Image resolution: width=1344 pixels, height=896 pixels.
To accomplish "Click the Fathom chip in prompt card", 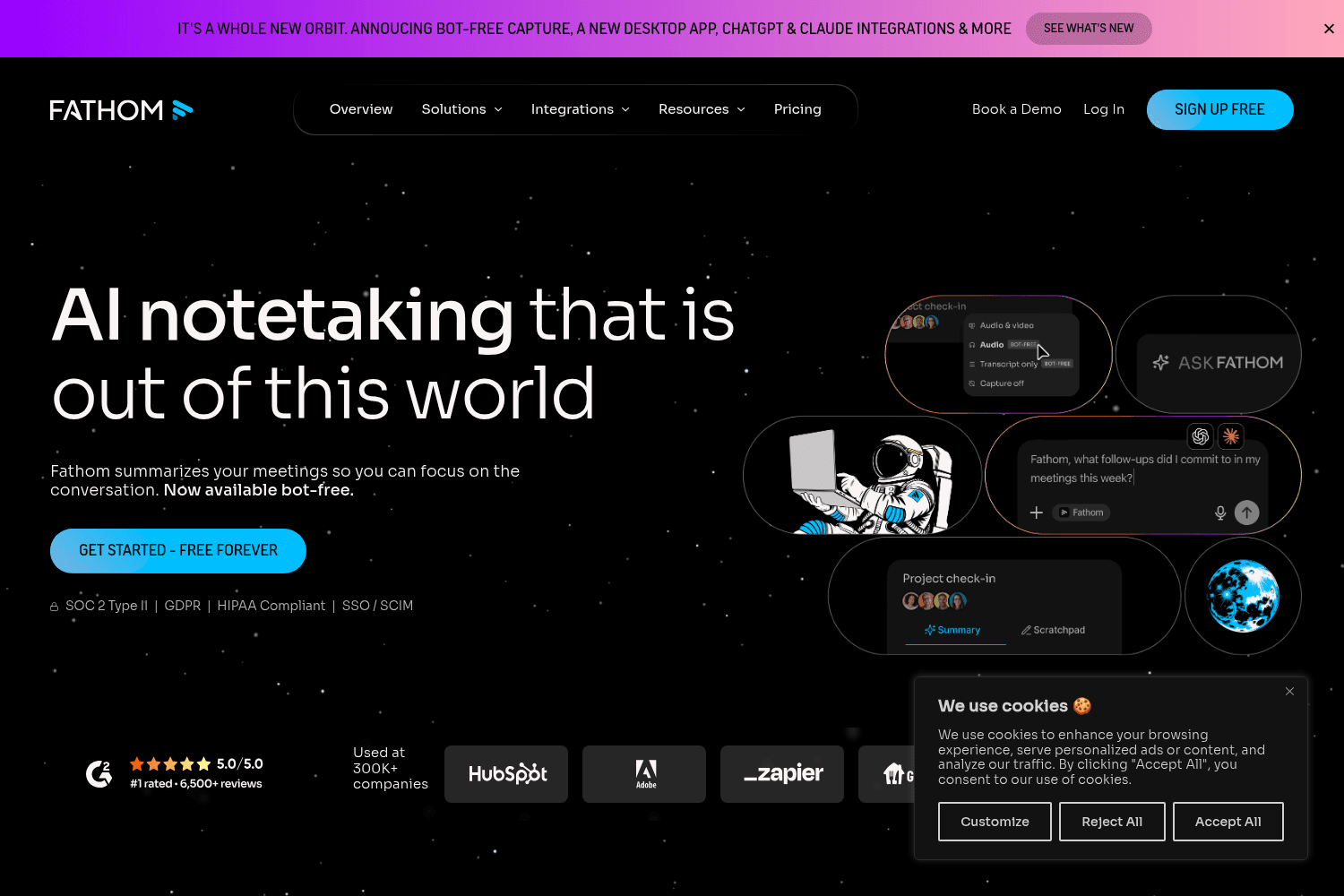I will pyautogui.click(x=1081, y=513).
